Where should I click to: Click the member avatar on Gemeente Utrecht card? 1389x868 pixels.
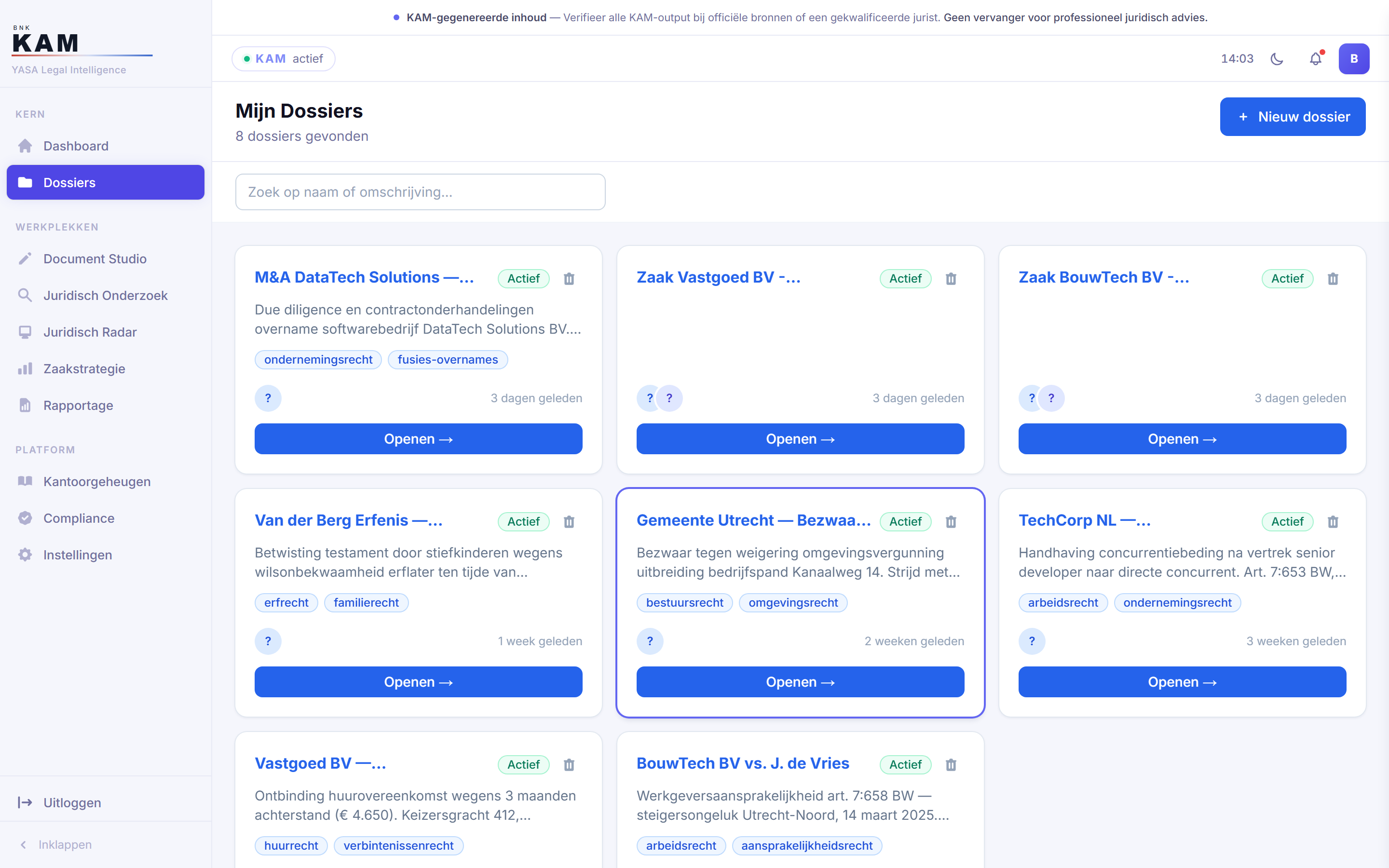pos(650,641)
